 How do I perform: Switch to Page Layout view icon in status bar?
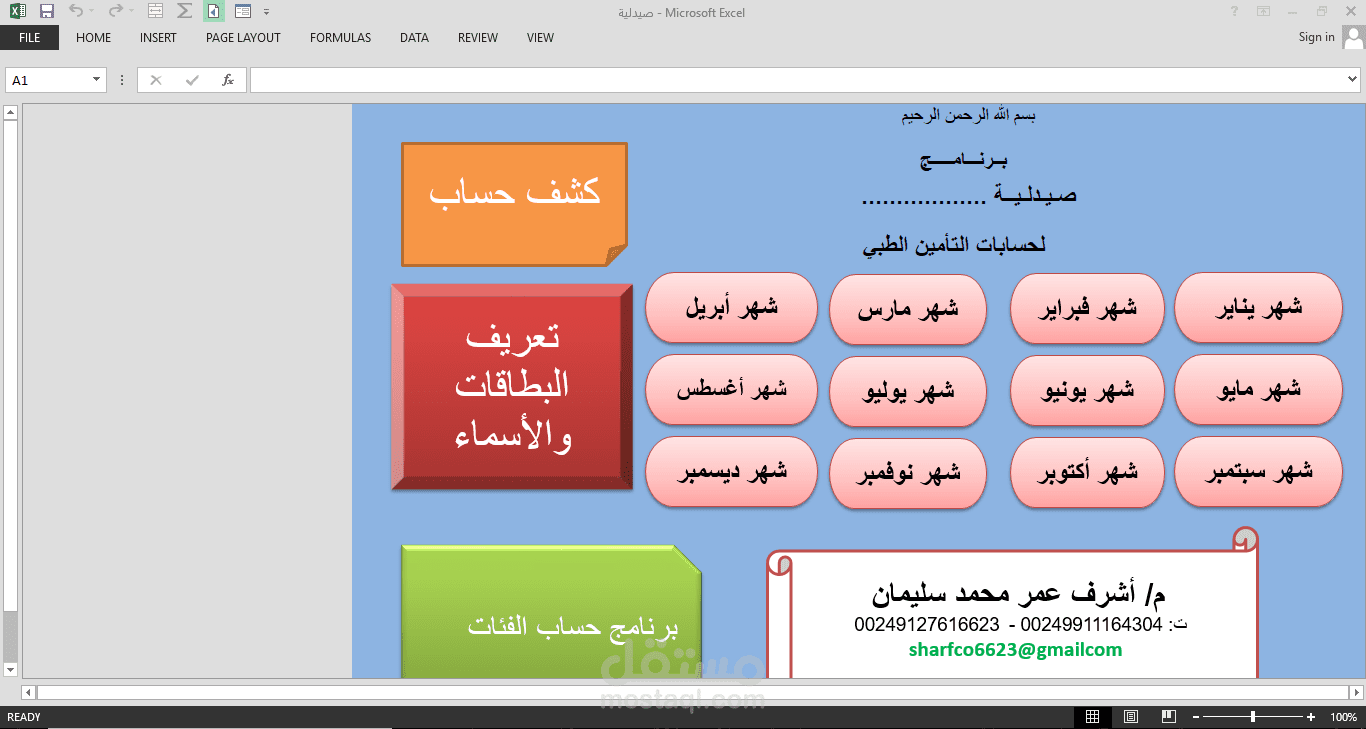click(x=1131, y=717)
